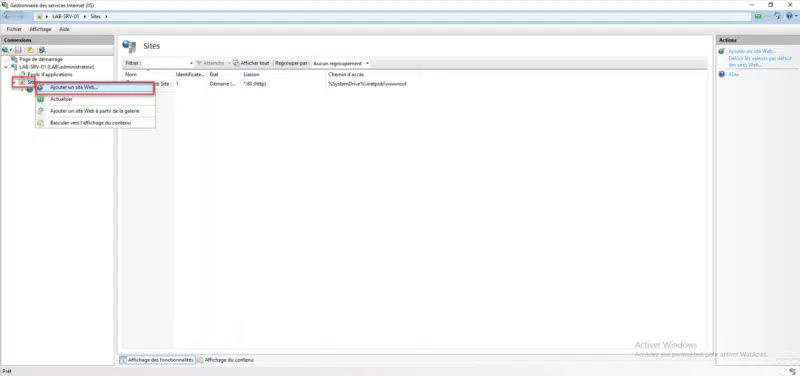This screenshot has width=800, height=376.
Task: Click the delete connection icon in Connexions toolbar
Action: tap(42, 50)
